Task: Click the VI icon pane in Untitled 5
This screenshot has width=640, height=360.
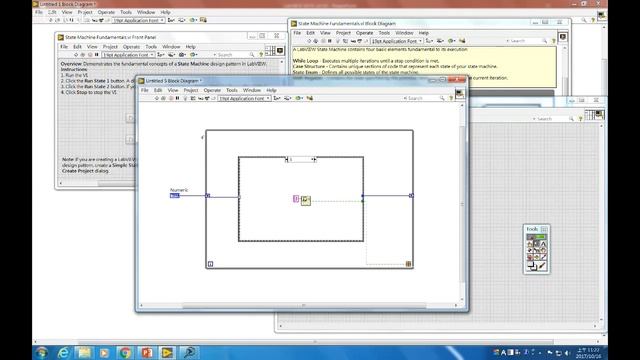Action: tap(460, 94)
